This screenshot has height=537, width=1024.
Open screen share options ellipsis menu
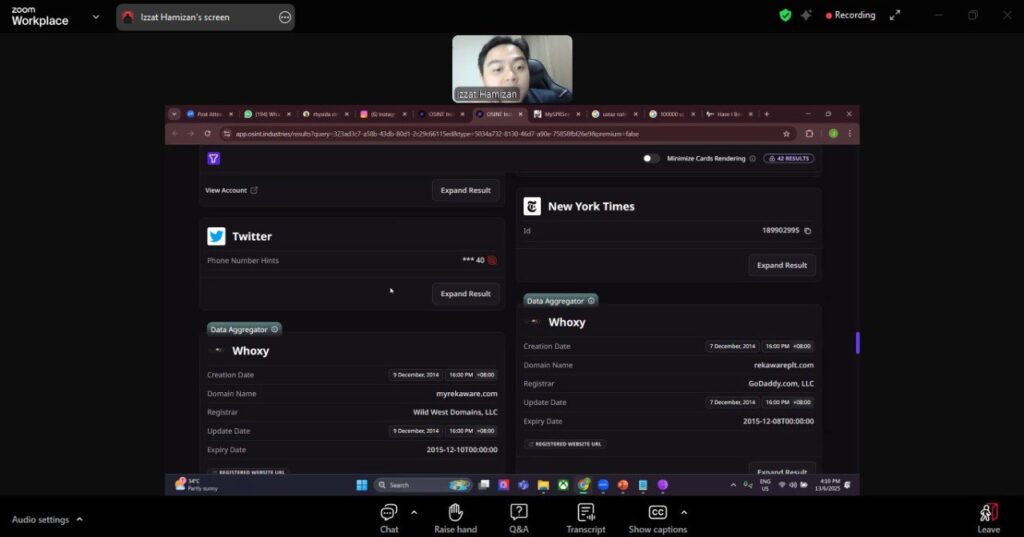coord(285,17)
